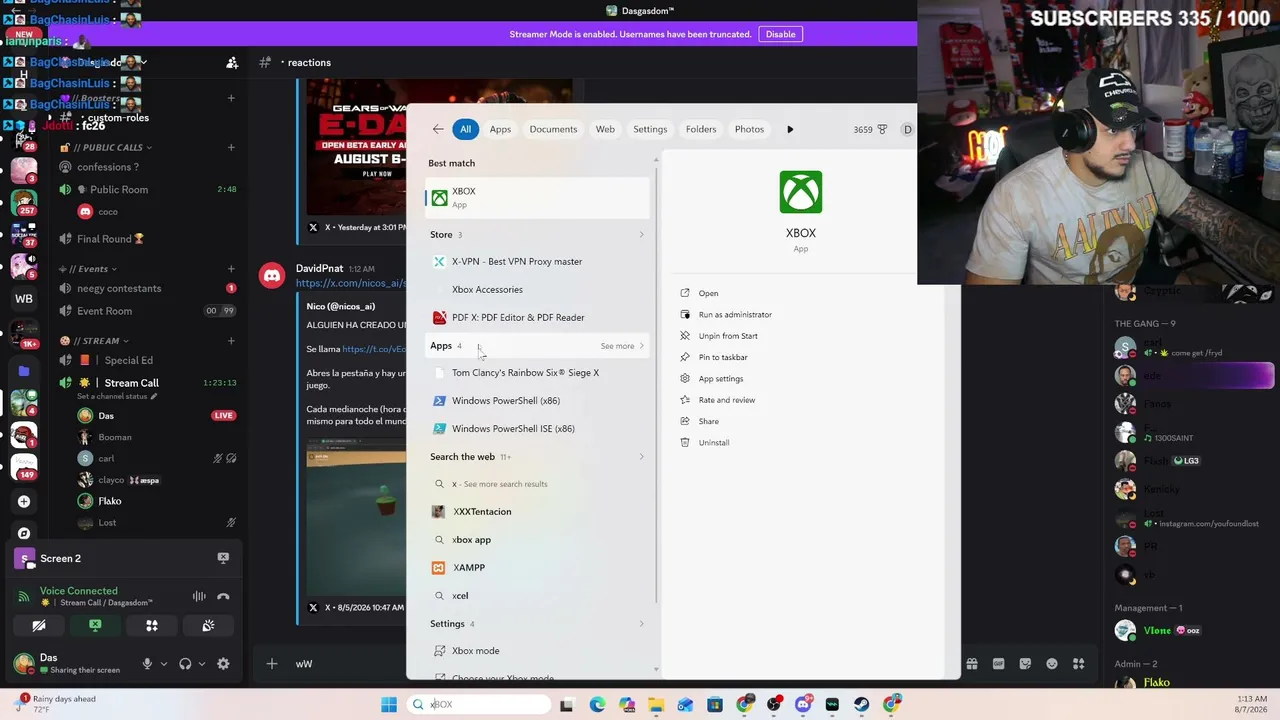Collapse the PUBLIC CALLS category
This screenshot has width=1280, height=720.
click(x=106, y=148)
